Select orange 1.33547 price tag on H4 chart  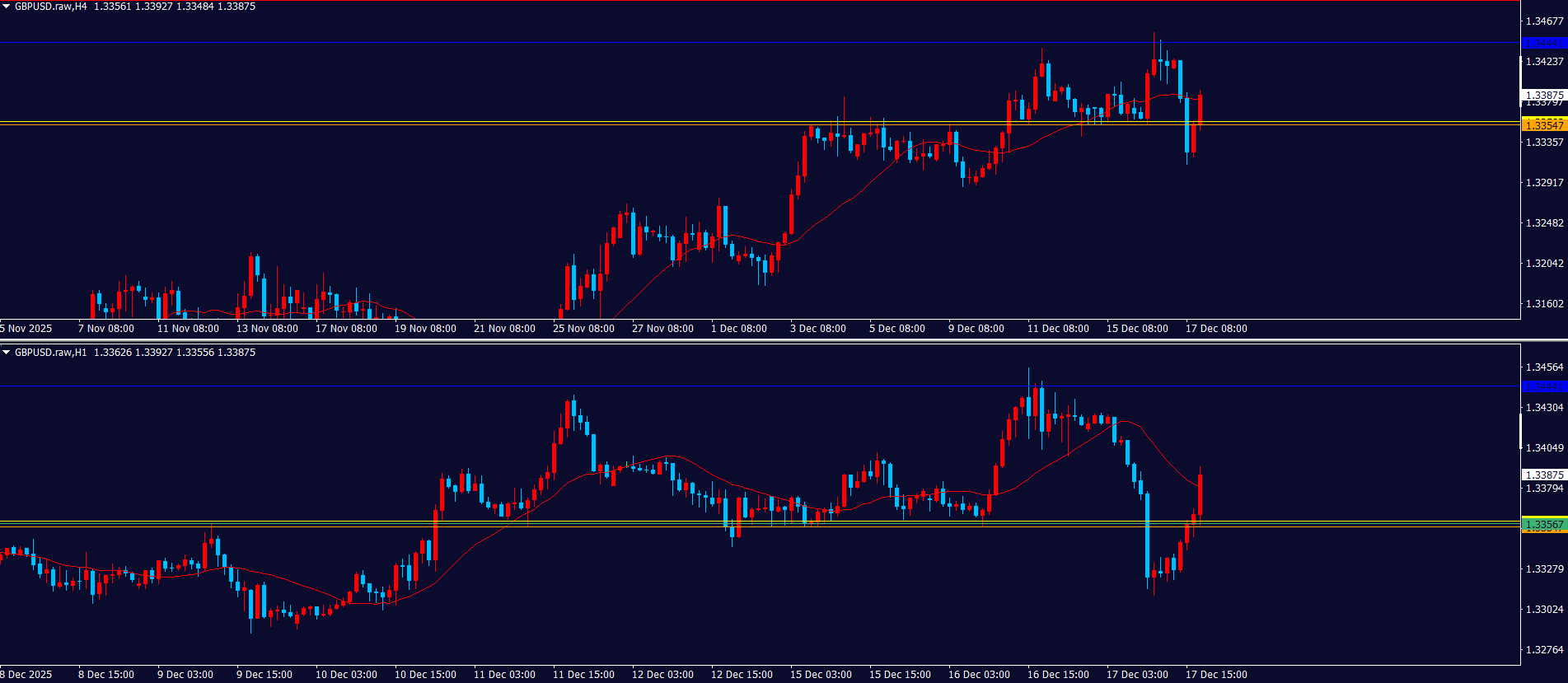point(1543,124)
